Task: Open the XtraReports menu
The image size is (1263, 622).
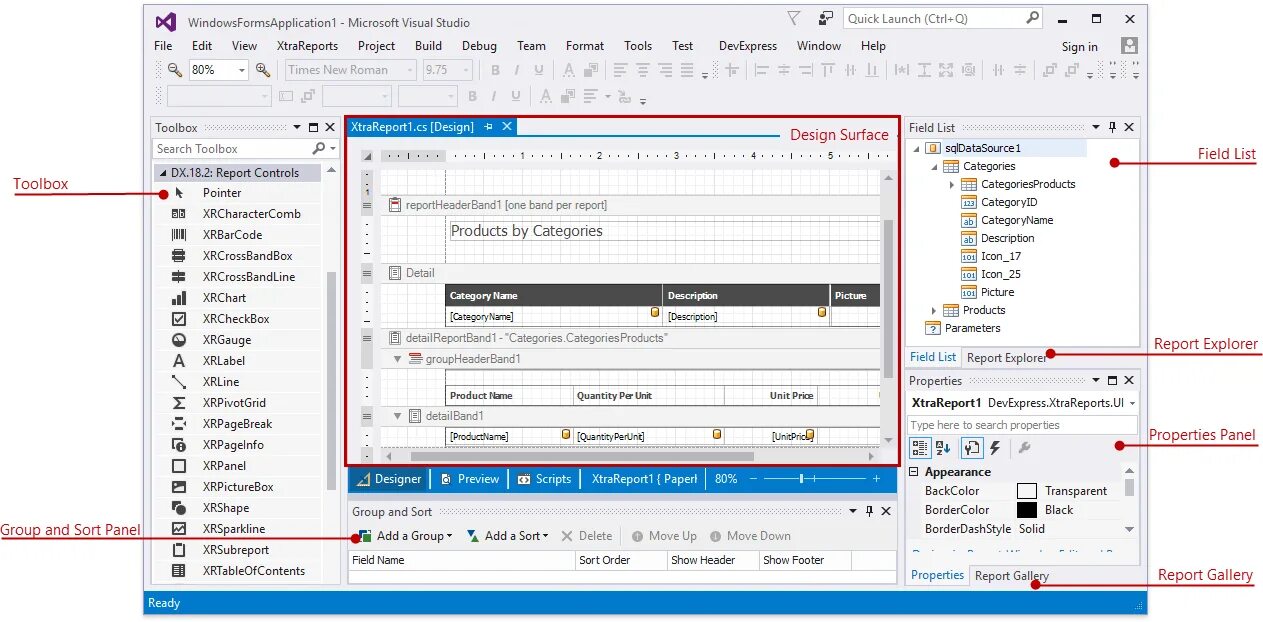Action: coord(307,46)
